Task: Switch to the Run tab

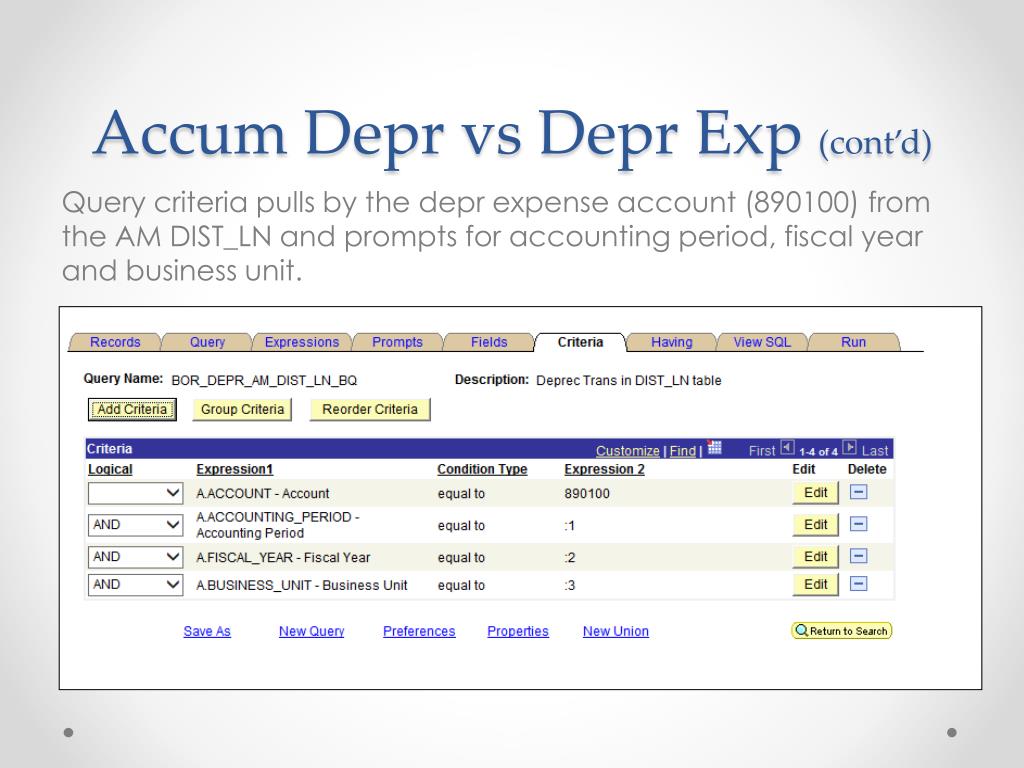Action: click(x=853, y=342)
